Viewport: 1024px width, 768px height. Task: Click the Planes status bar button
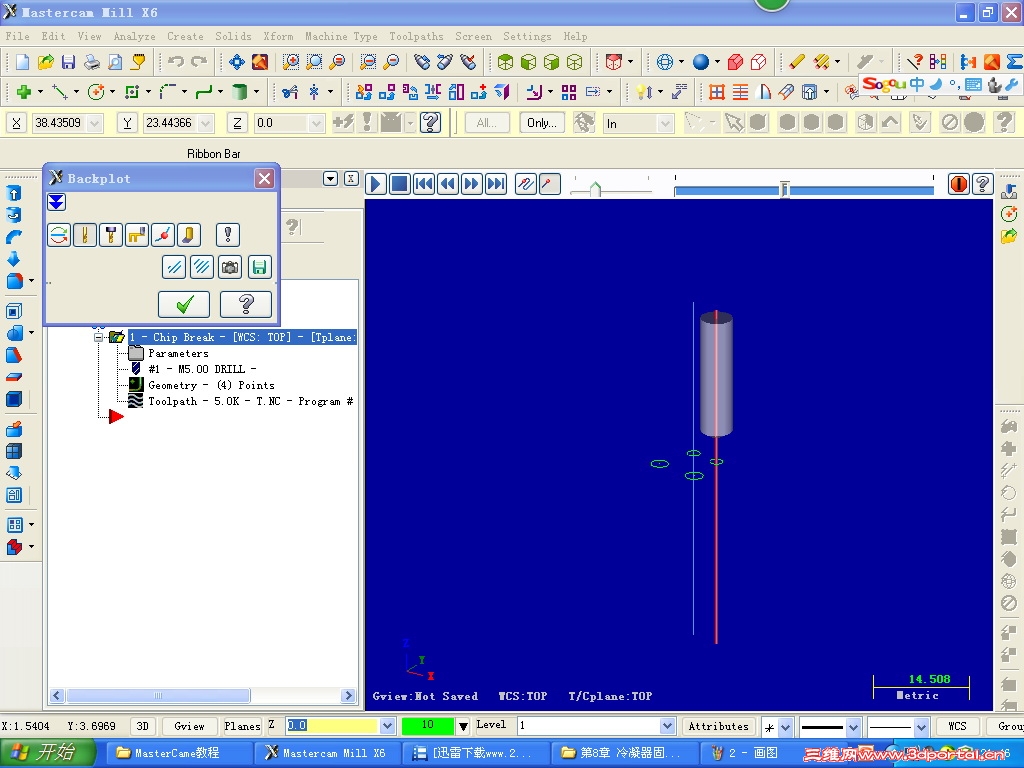[242, 726]
